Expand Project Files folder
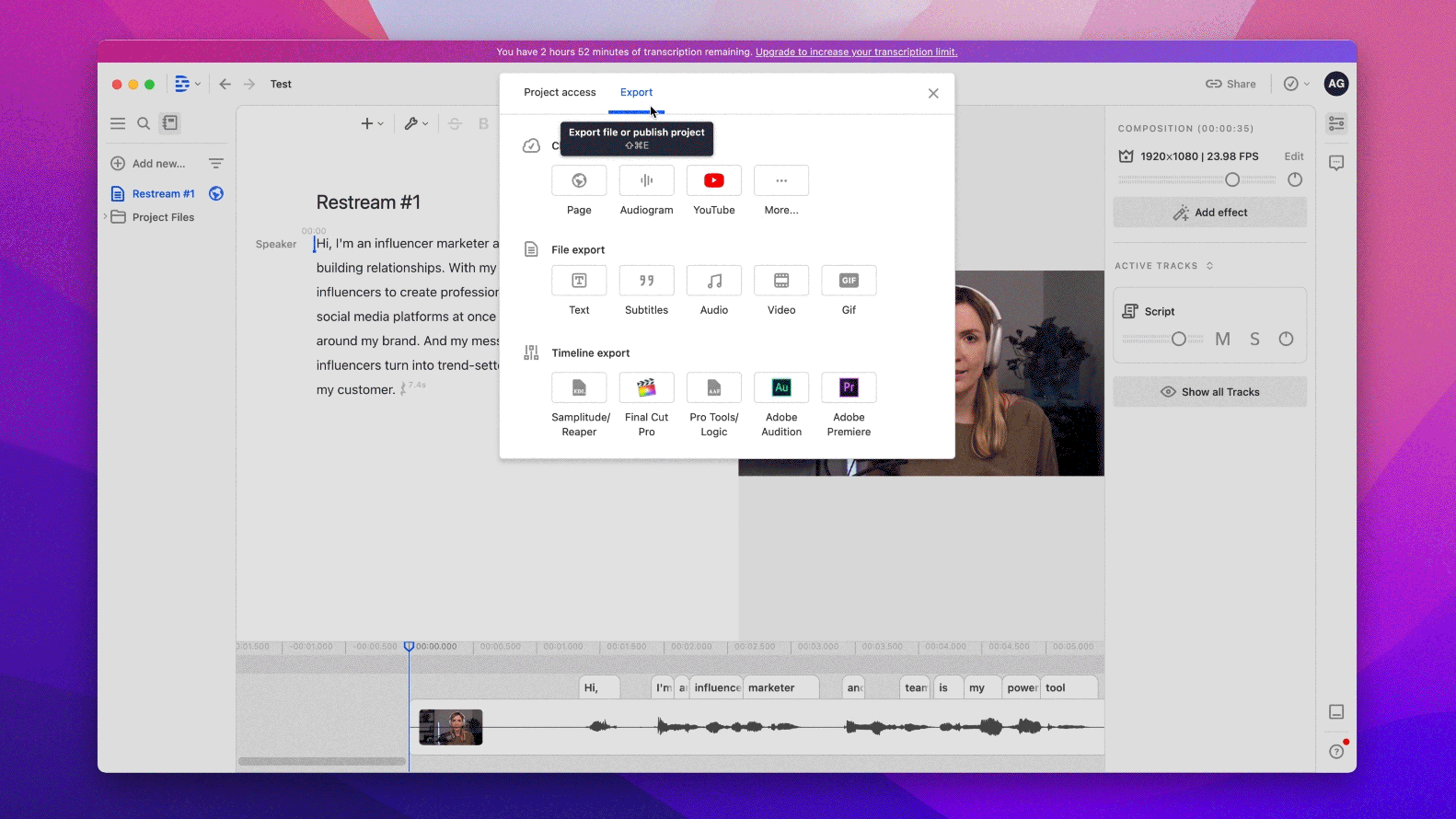This screenshot has height=819, width=1456. [105, 217]
